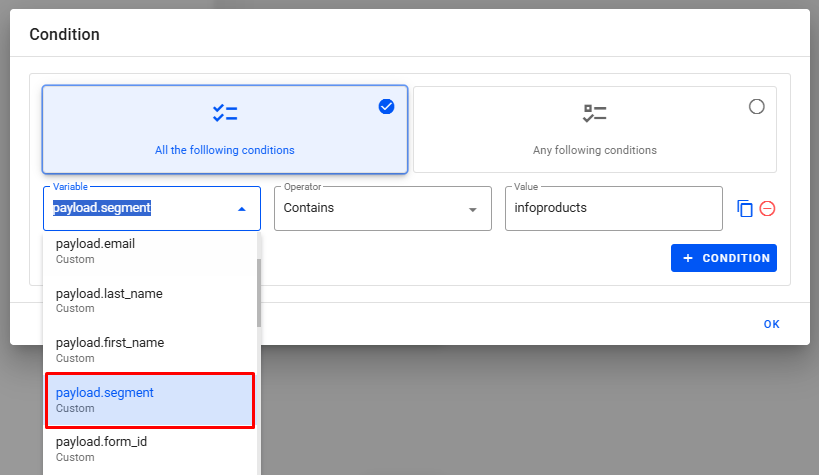
Task: Click the "All the following conditions" label
Action: pos(225,150)
